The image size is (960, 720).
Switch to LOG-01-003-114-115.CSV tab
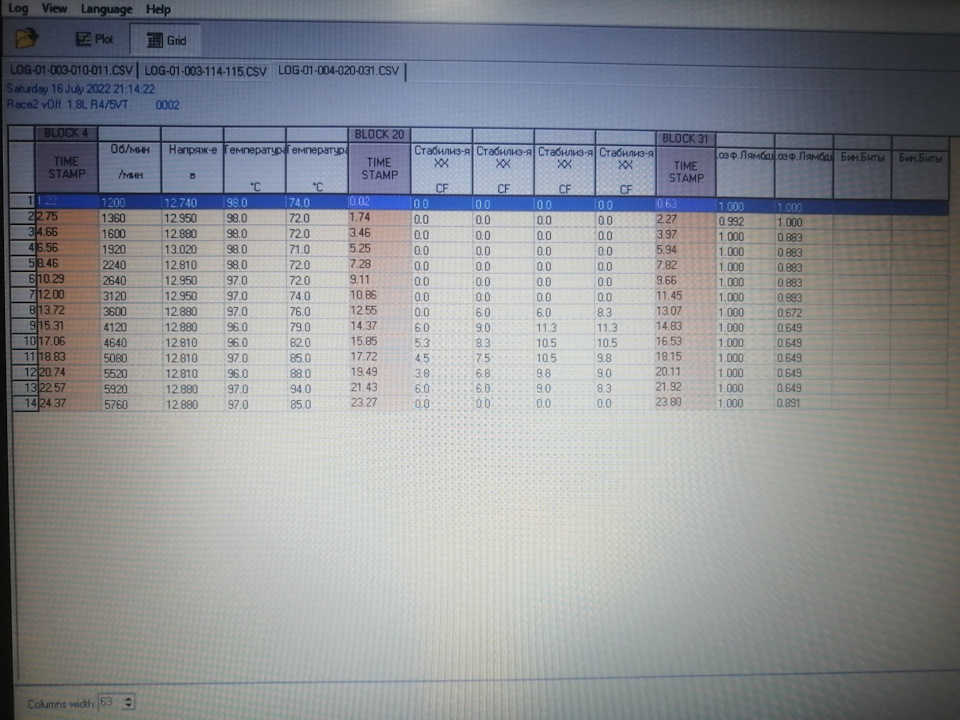(x=206, y=71)
